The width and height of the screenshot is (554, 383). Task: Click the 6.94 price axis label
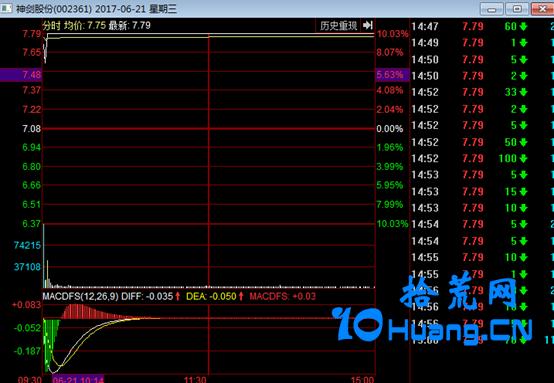coord(31,147)
